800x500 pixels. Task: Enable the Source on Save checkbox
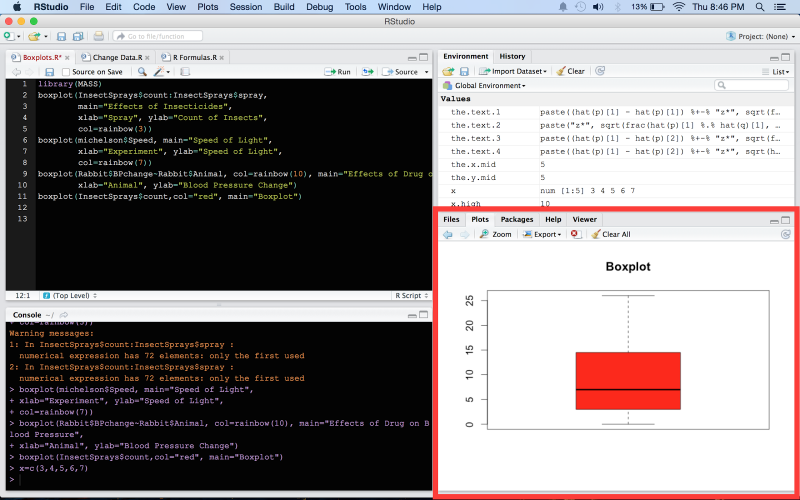tap(66, 72)
